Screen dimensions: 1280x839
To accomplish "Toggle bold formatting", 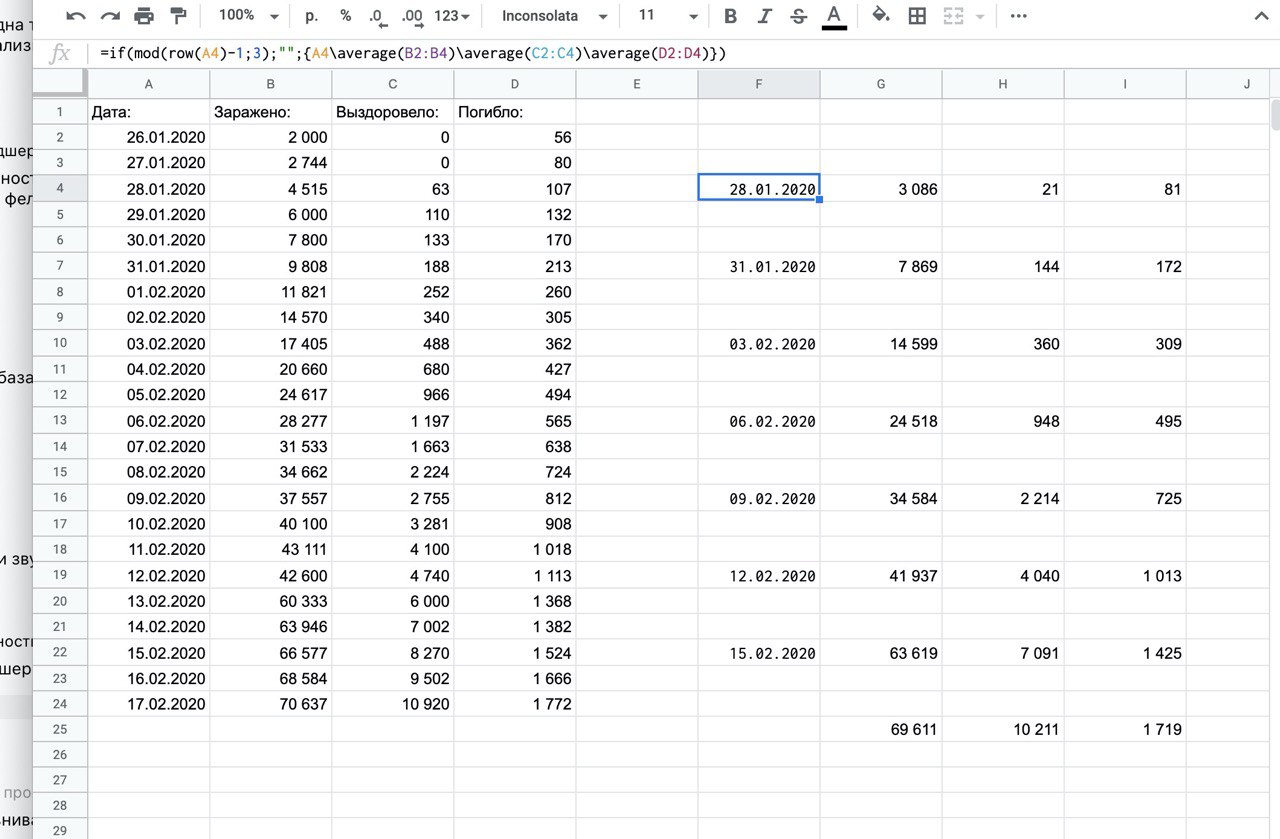I will (730, 16).
